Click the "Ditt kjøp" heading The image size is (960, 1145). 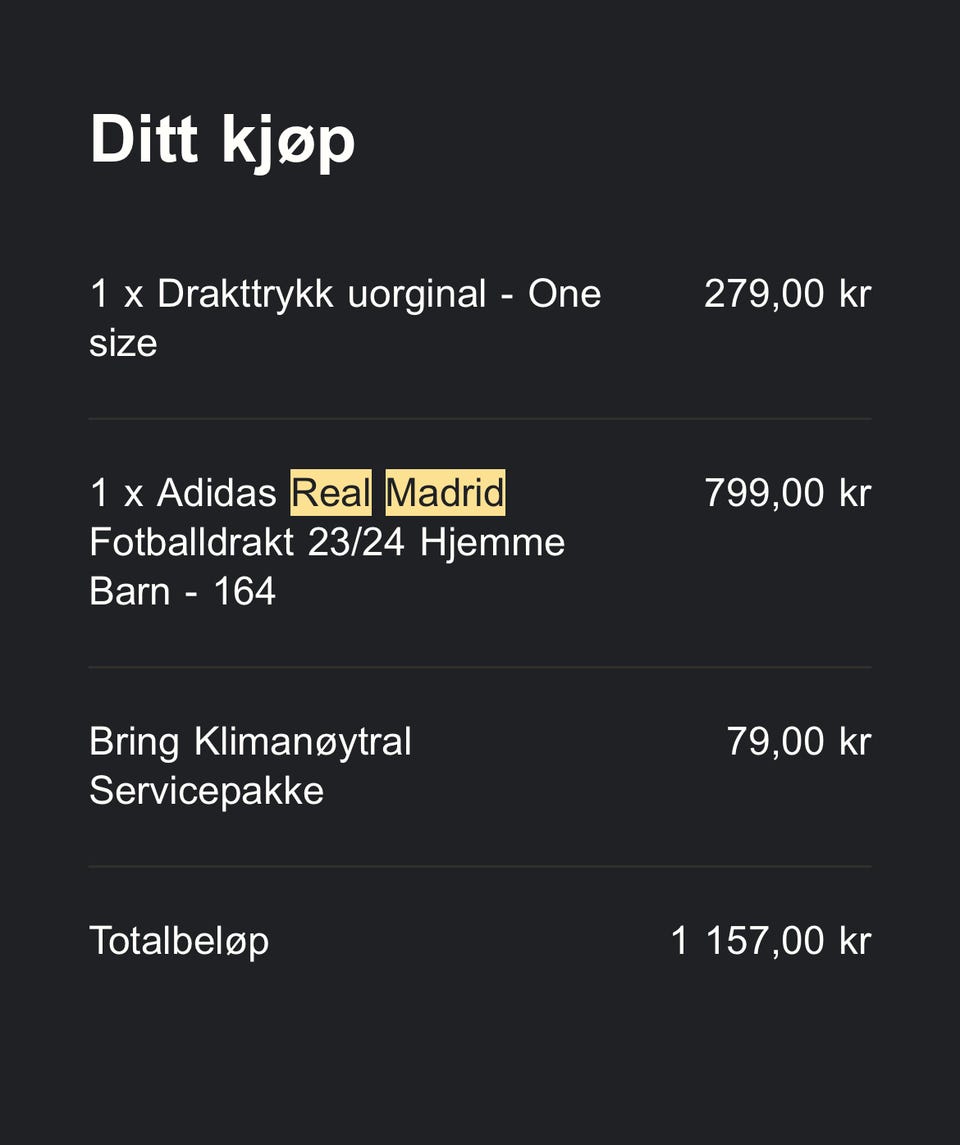coord(222,141)
